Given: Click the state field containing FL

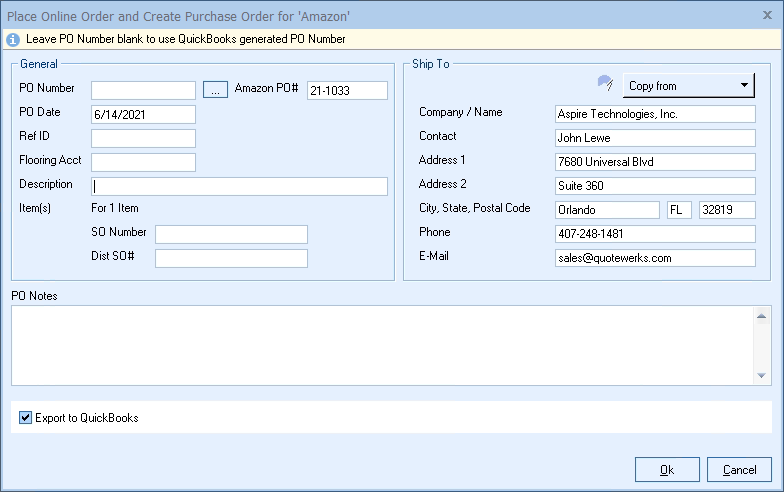Looking at the screenshot, I should (679, 210).
